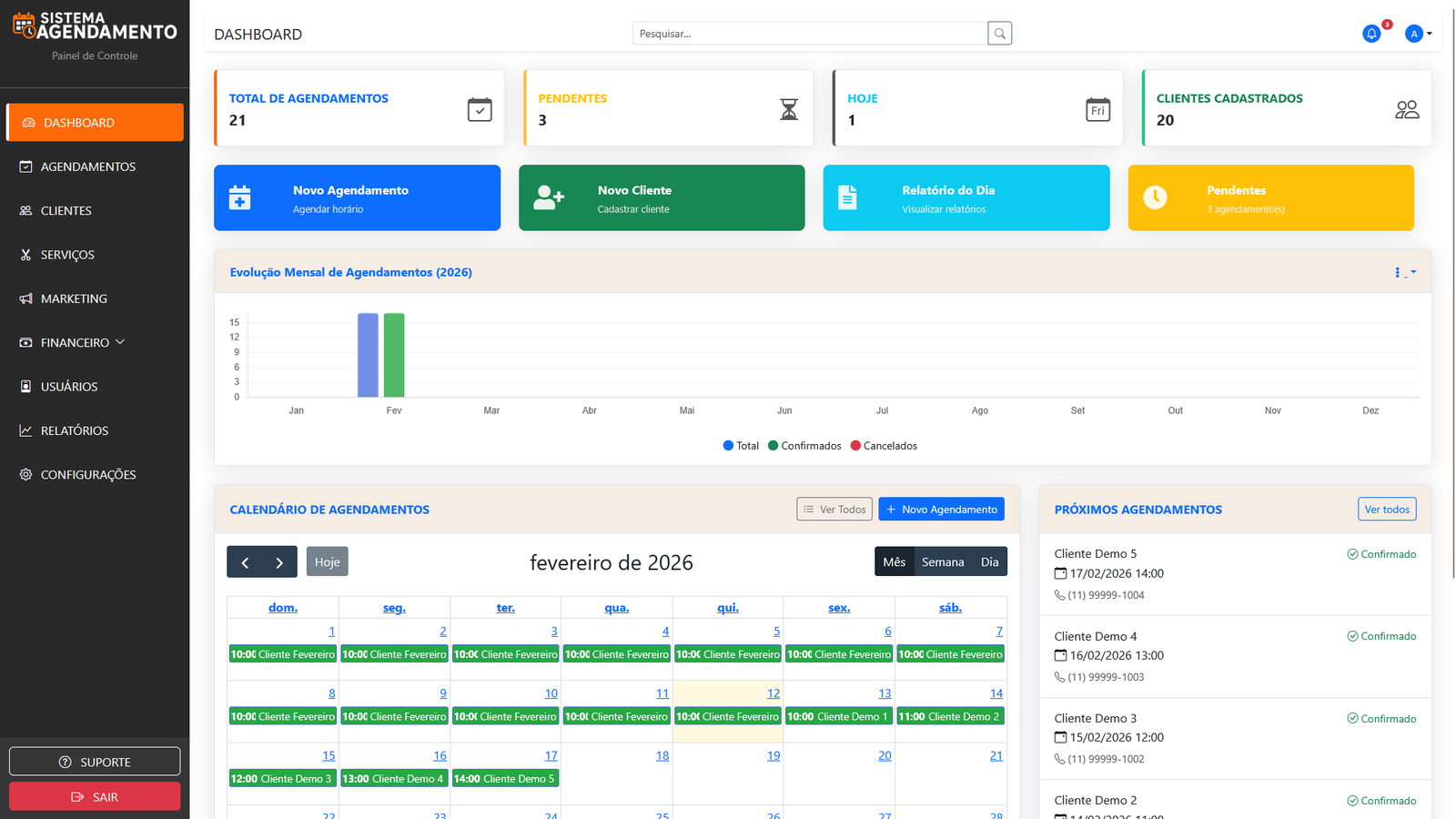
Task: Click the Serviços scissors icon
Action: tap(25, 255)
